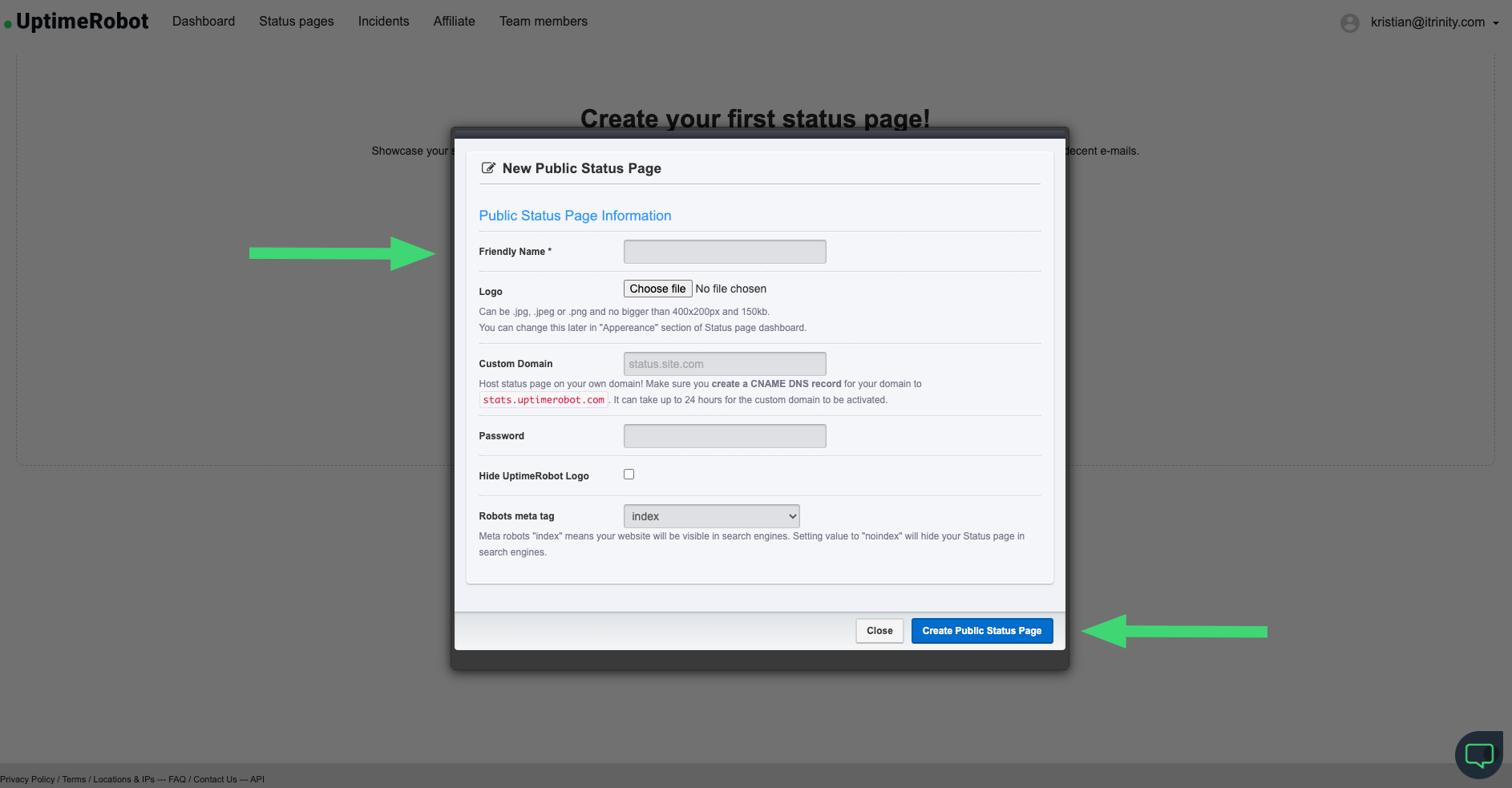Image resolution: width=1512 pixels, height=788 pixels.
Task: Open the Privacy Policy footer link
Action: pyautogui.click(x=27, y=779)
